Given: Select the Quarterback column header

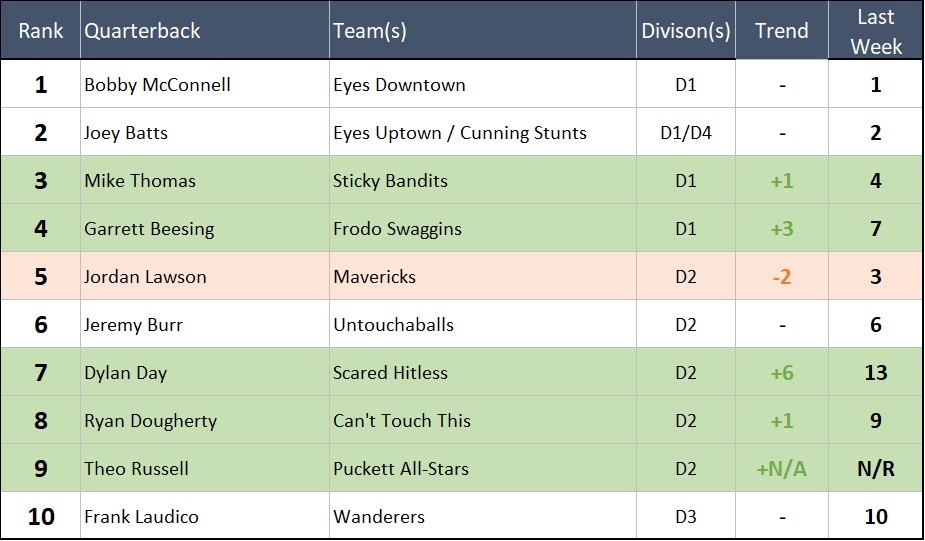Looking at the screenshot, I should click(142, 31).
